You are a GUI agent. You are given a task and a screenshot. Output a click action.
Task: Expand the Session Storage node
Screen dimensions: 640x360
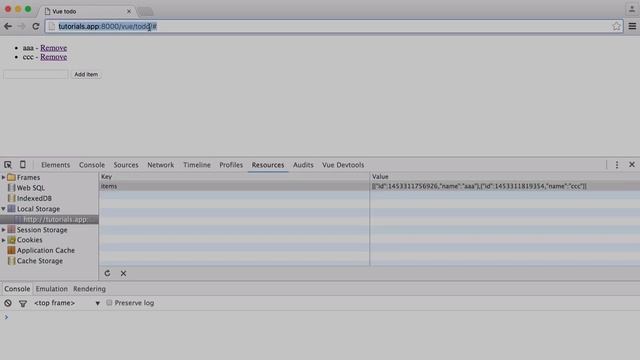4,230
